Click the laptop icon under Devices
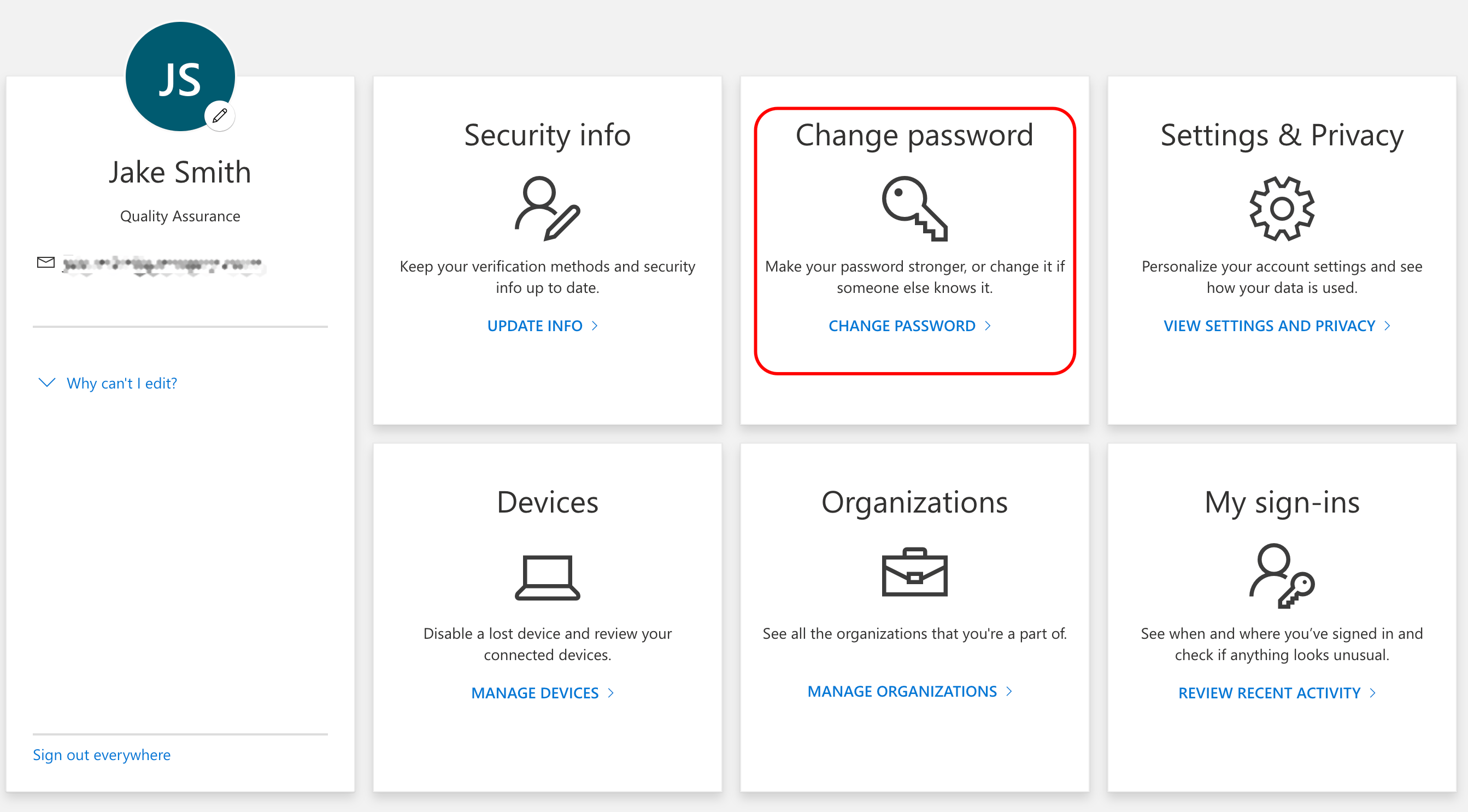Screen dimensions: 1468x812 tap(547, 577)
